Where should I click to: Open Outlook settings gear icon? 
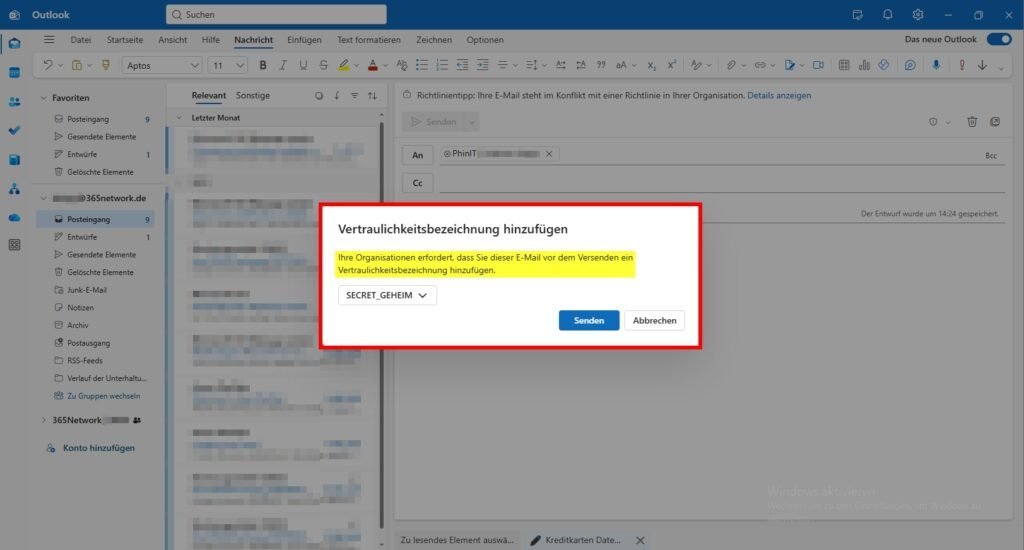click(x=918, y=15)
